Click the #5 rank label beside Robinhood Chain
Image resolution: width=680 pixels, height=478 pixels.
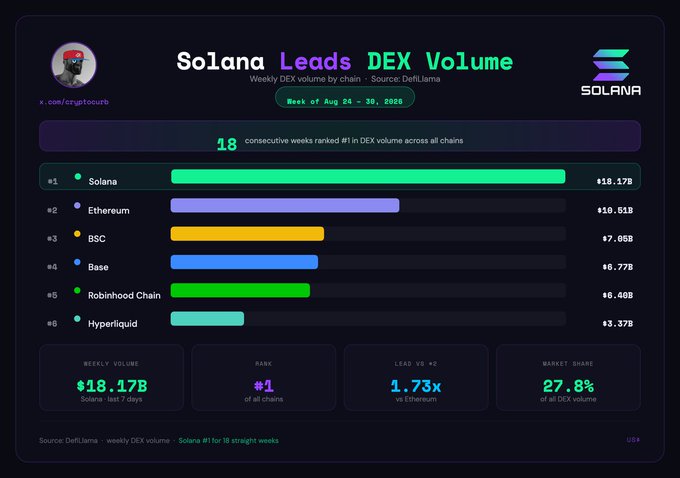click(x=52, y=295)
